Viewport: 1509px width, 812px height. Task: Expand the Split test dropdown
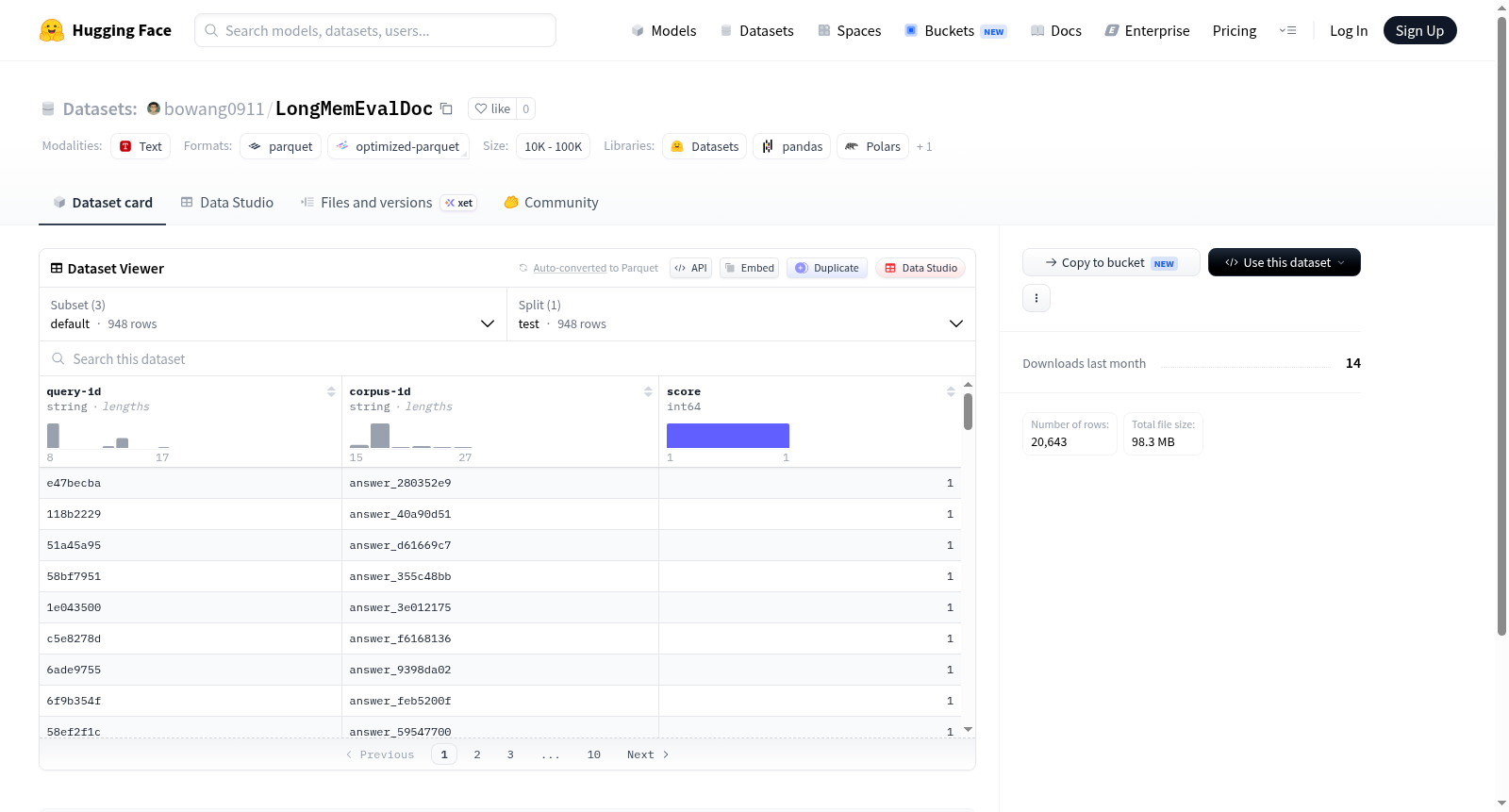tap(741, 314)
